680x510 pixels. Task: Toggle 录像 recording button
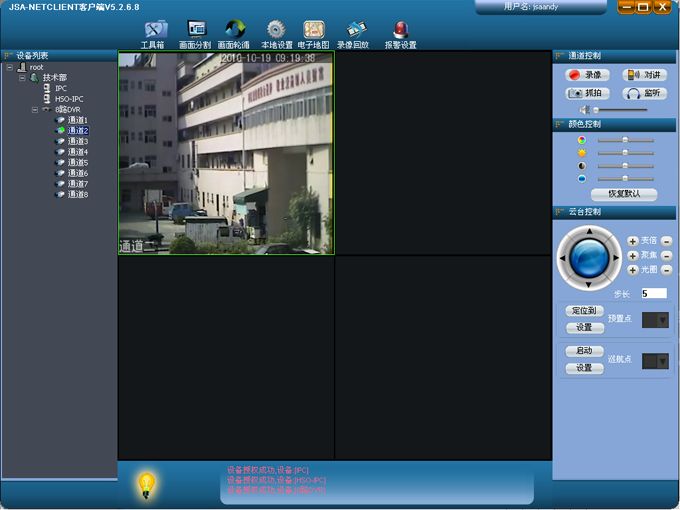588,75
